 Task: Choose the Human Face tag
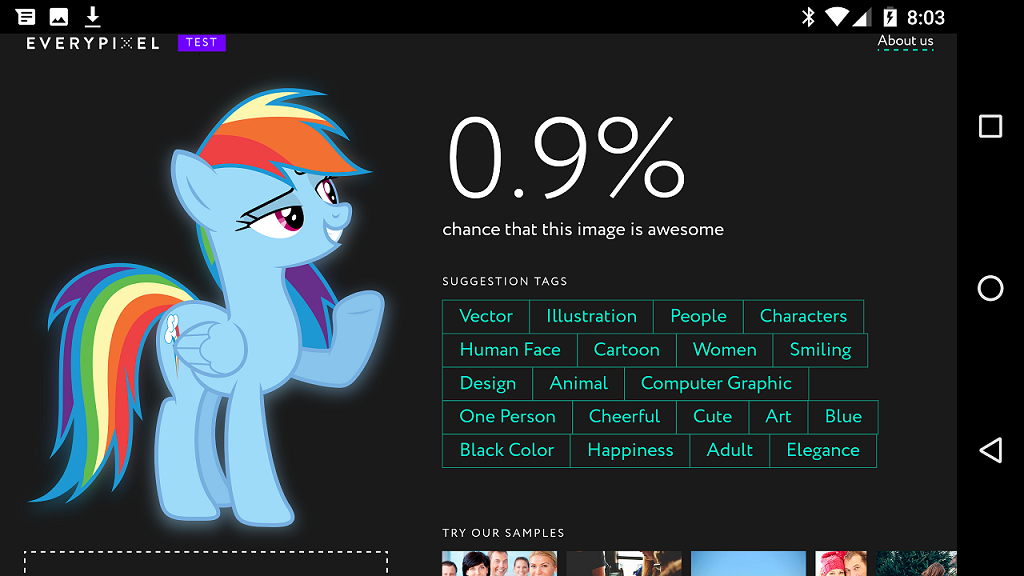(510, 350)
